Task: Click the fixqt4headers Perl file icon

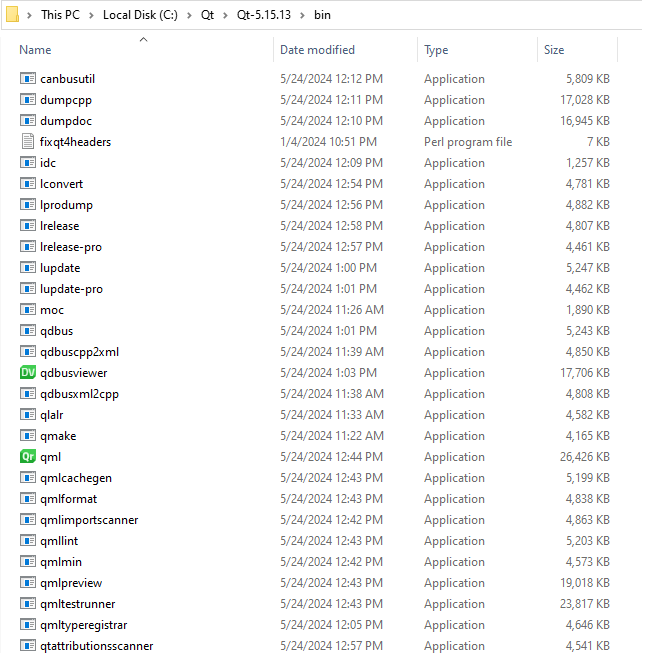Action: [28, 142]
